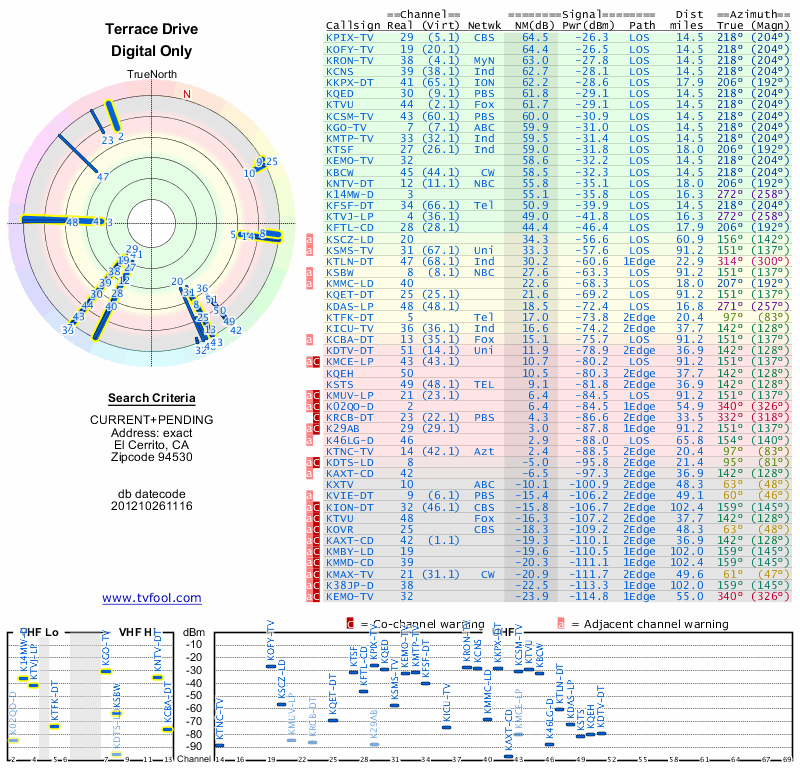Click the red N north marker on radar
This screenshot has width=800, height=768.
click(x=187, y=94)
